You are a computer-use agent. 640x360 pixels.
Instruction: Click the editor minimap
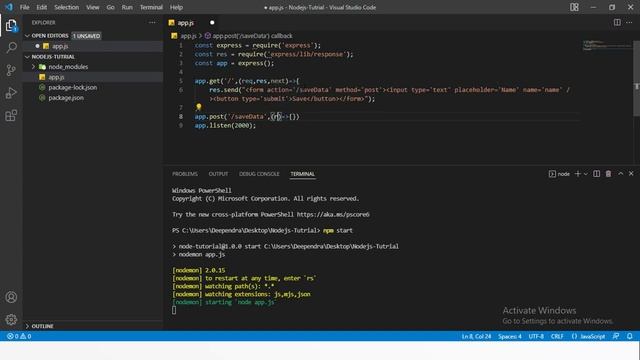[x=607, y=45]
